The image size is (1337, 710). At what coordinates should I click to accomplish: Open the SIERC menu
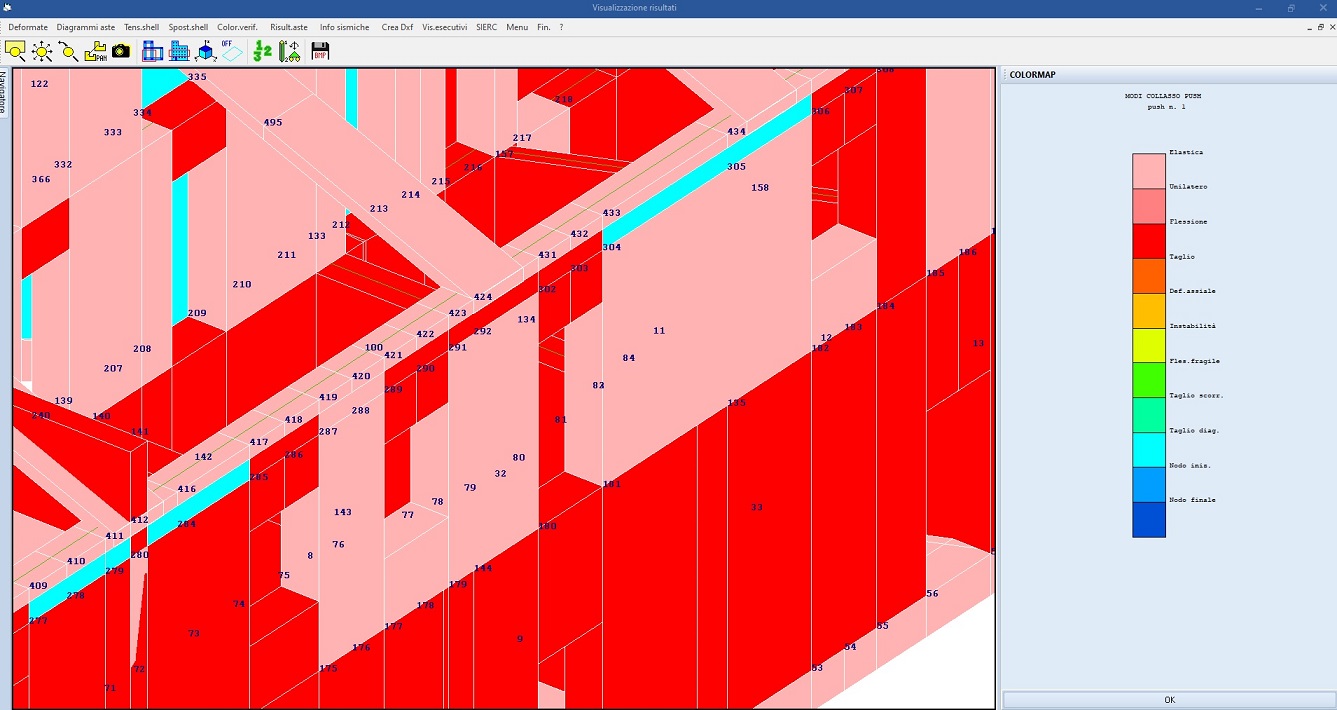486,27
